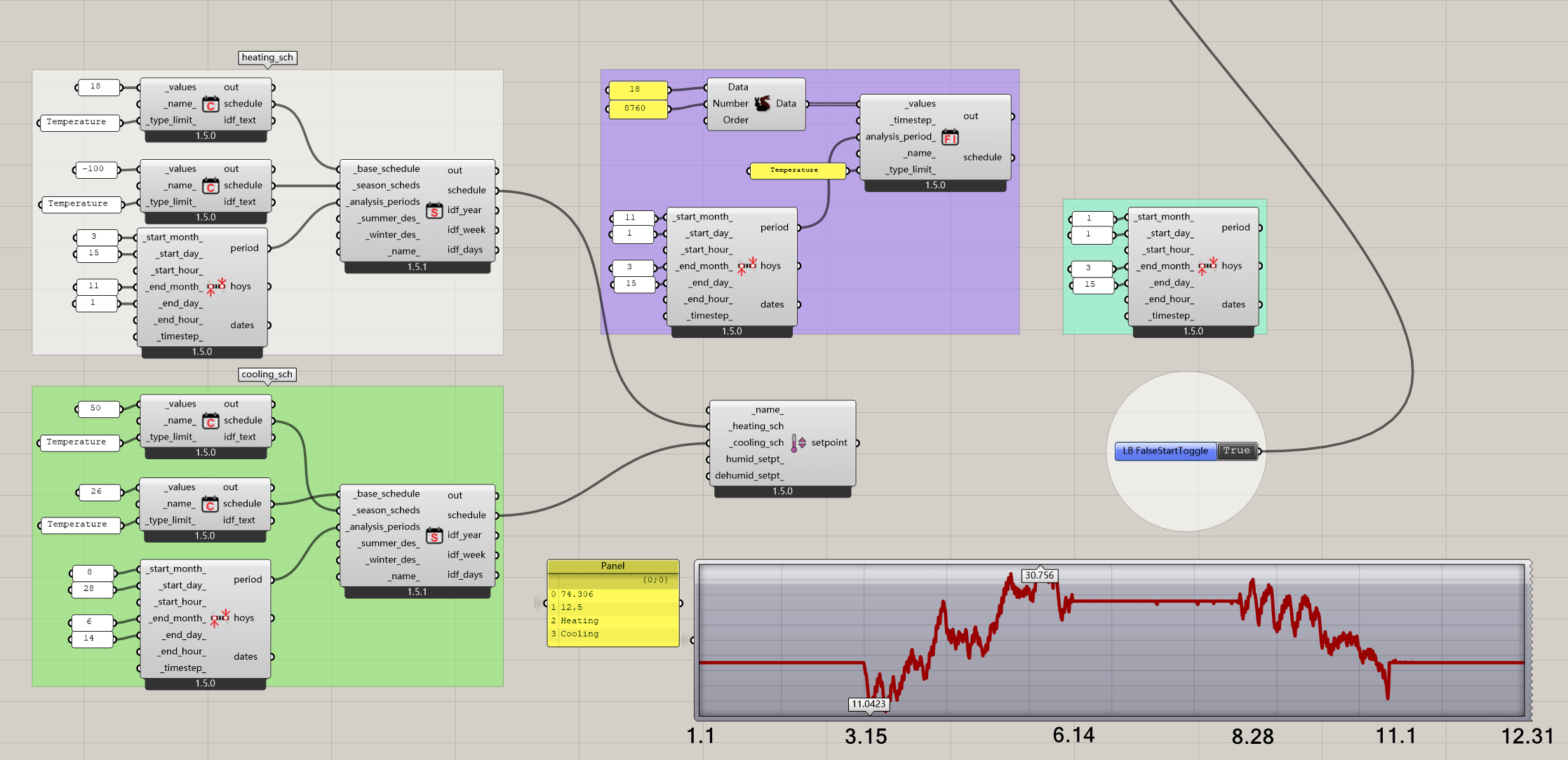
Task: Toggle the True value of FalseStartToggle
Action: click(x=1236, y=451)
